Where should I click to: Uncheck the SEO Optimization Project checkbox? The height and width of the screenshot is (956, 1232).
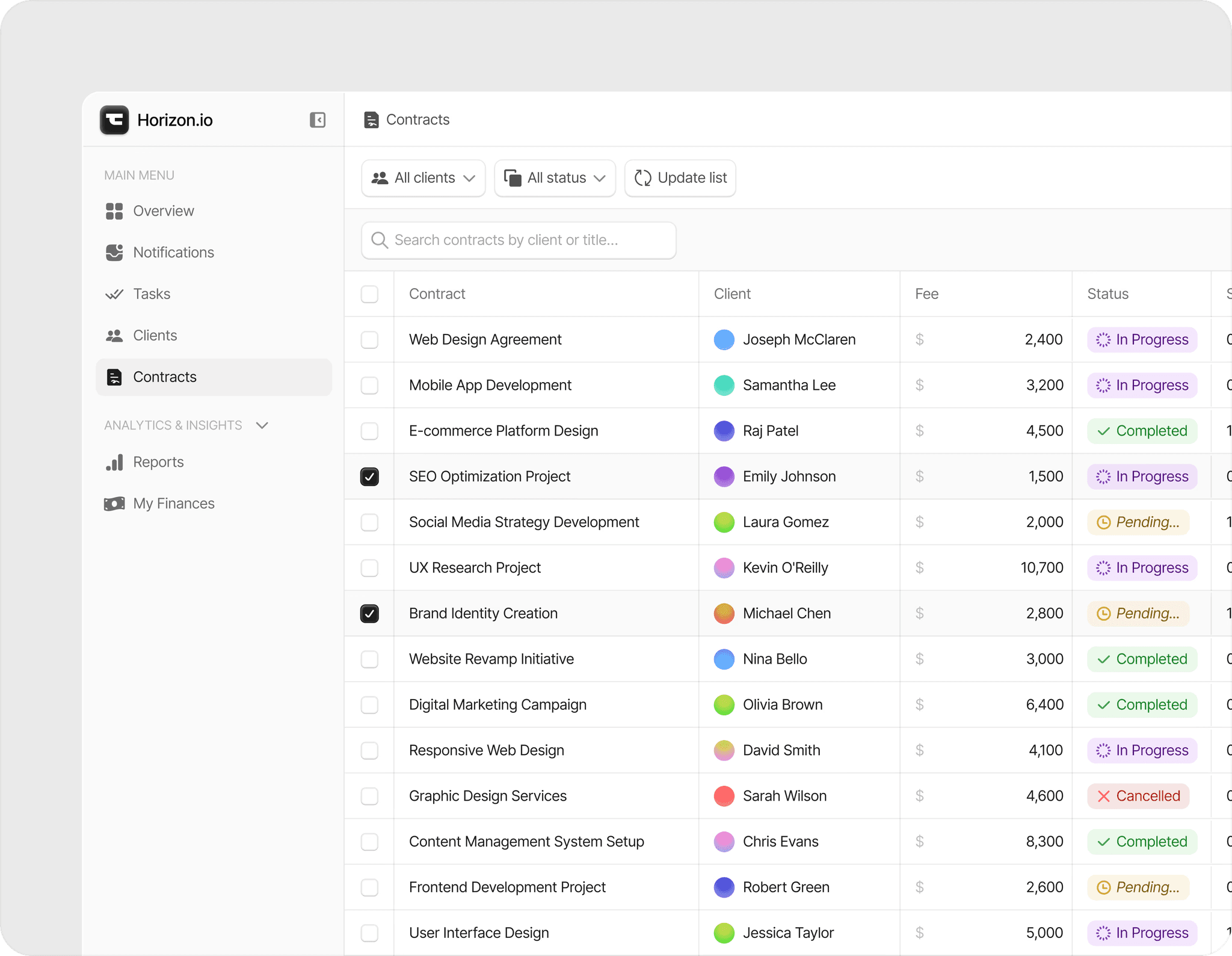(369, 476)
